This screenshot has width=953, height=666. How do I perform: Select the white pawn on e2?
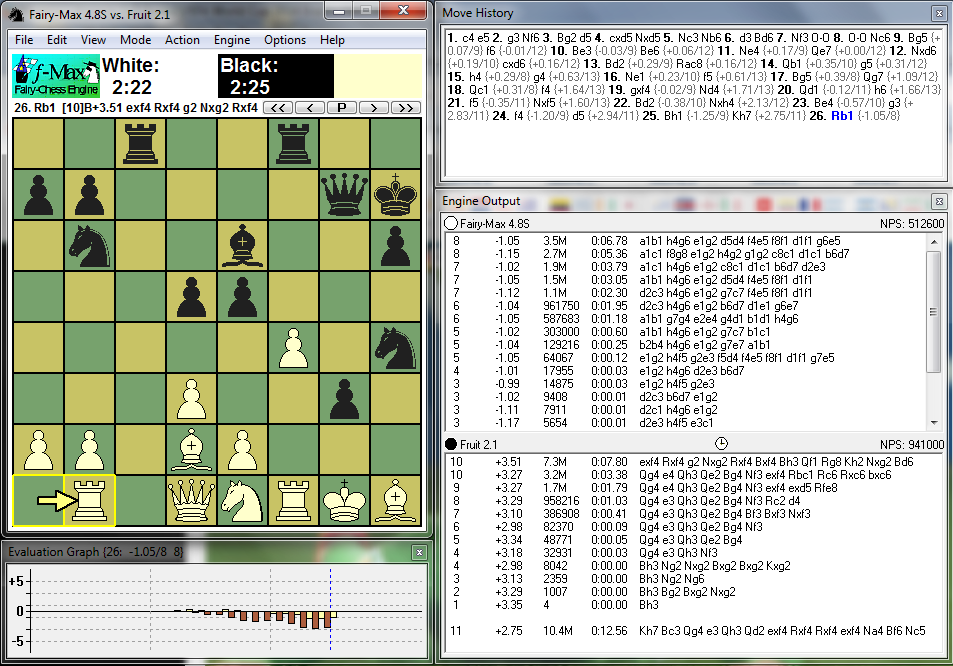(x=243, y=449)
